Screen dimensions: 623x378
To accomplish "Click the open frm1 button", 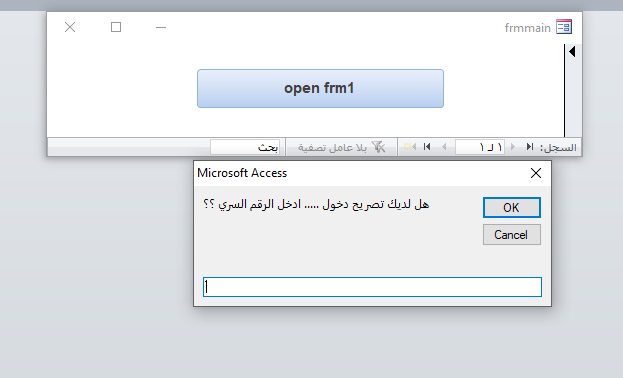I will tap(320, 88).
